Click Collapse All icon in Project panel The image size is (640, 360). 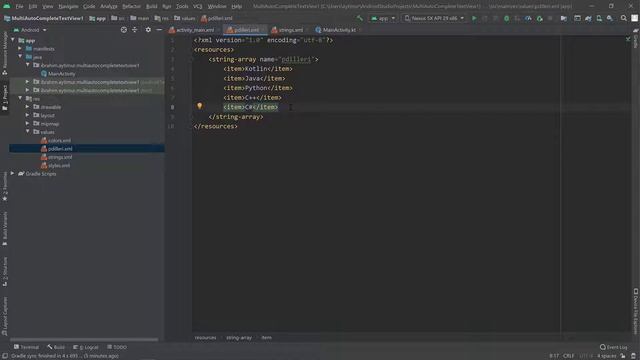[x=135, y=30]
